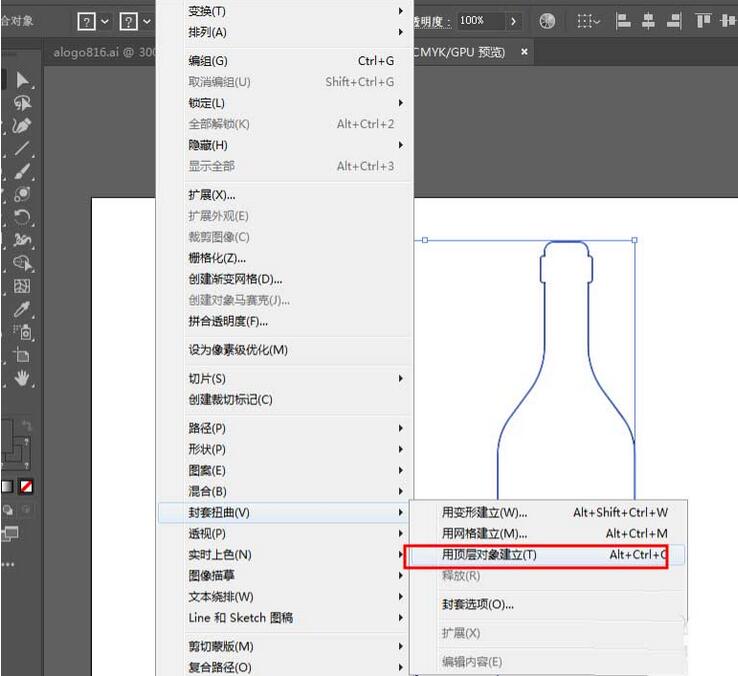Click Vertical Align Top icon
The width and height of the screenshot is (738, 676).
click(x=703, y=21)
